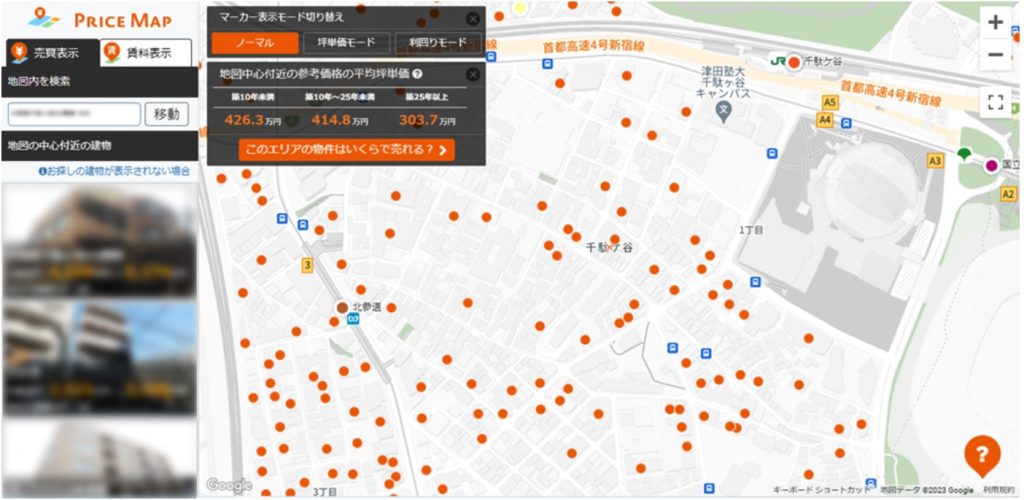The width and height of the screenshot is (1024, 500).
Task: Zoom in the map with plus
Action: point(995,23)
